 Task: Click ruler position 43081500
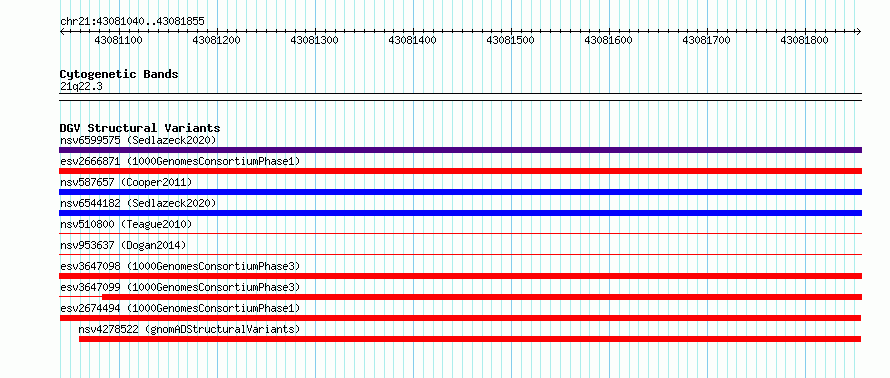511,41
